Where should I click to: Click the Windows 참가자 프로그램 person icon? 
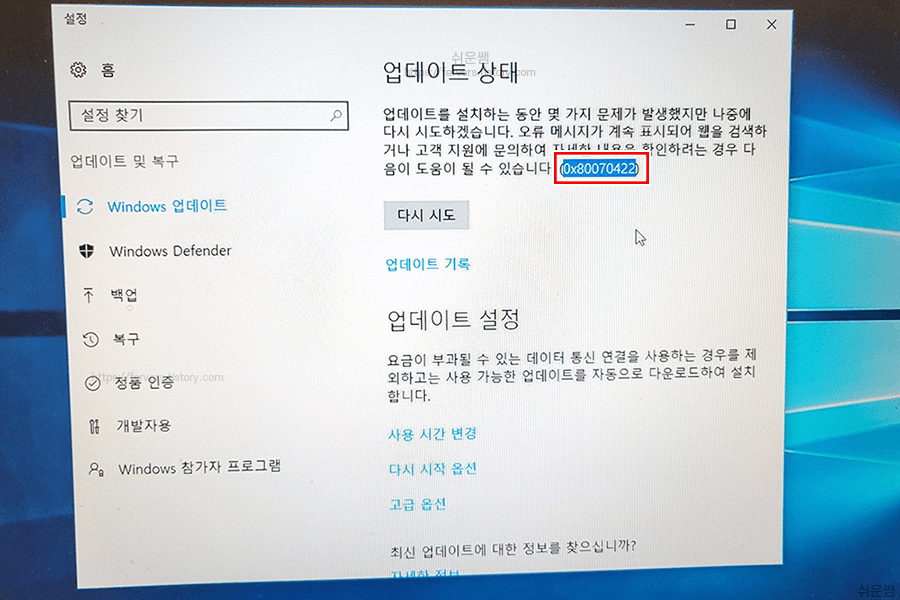coord(96,470)
